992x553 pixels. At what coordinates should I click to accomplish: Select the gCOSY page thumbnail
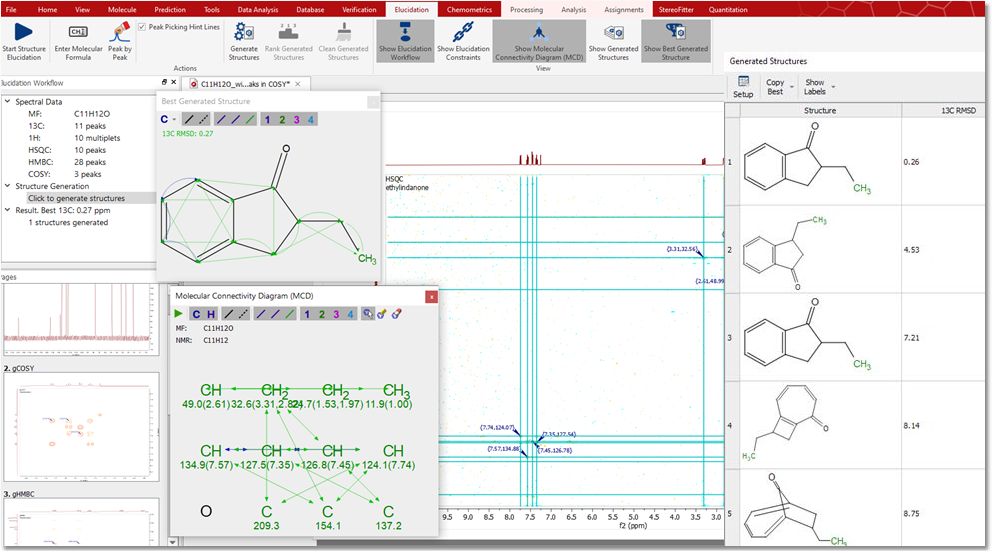(81, 427)
